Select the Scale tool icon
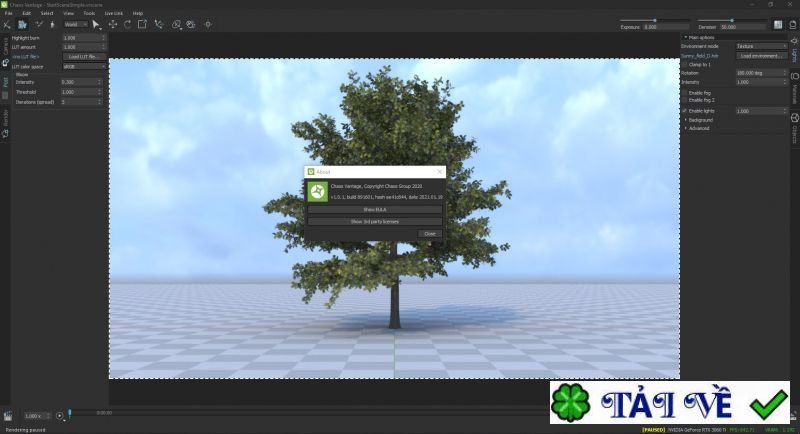This screenshot has height=434, width=800. 143,24
